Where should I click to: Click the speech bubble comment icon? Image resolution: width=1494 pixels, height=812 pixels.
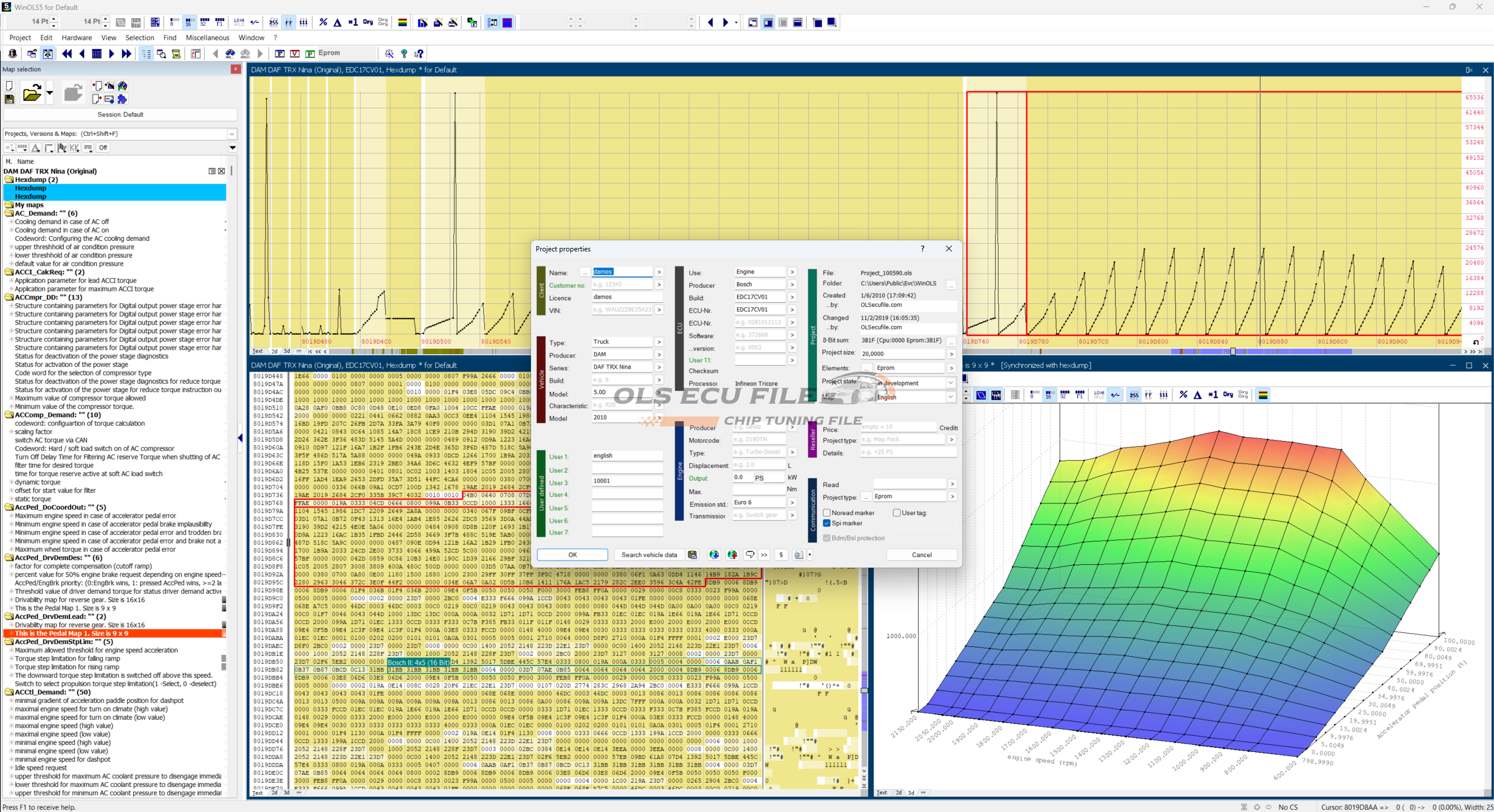coord(750,555)
